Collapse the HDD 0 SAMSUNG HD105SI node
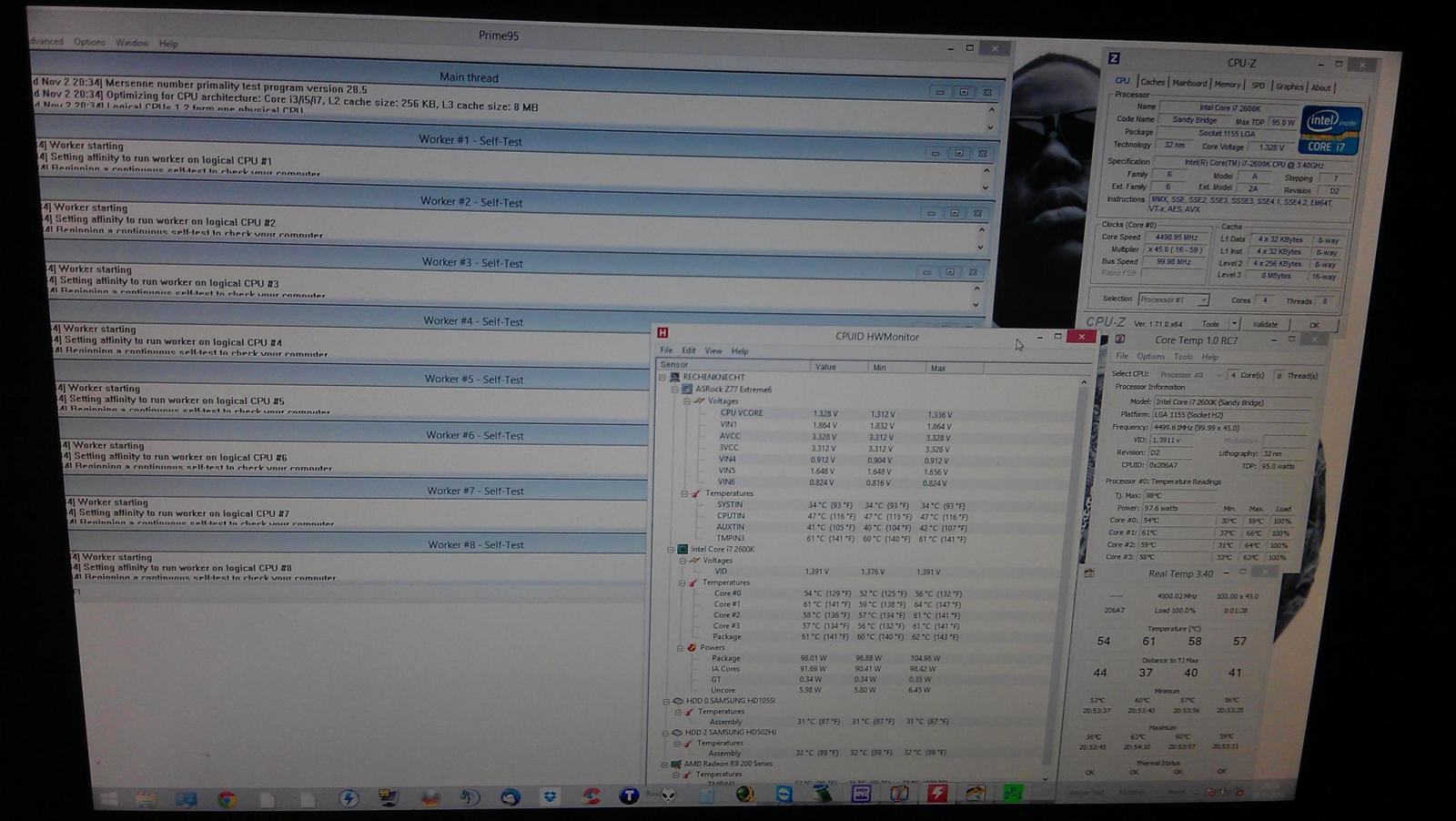This screenshot has height=821, width=1456. [x=666, y=701]
